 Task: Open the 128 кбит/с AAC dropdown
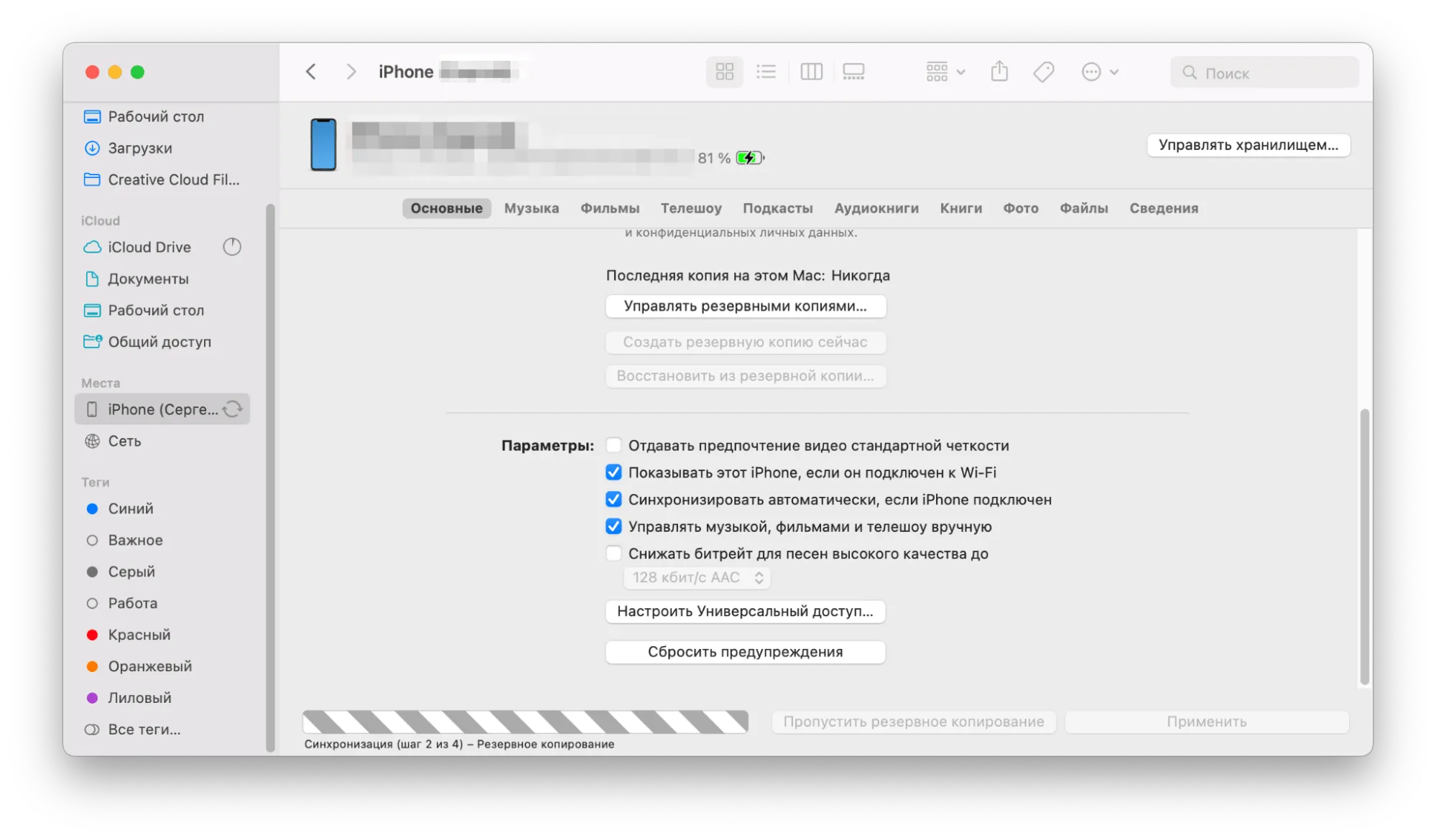(697, 578)
